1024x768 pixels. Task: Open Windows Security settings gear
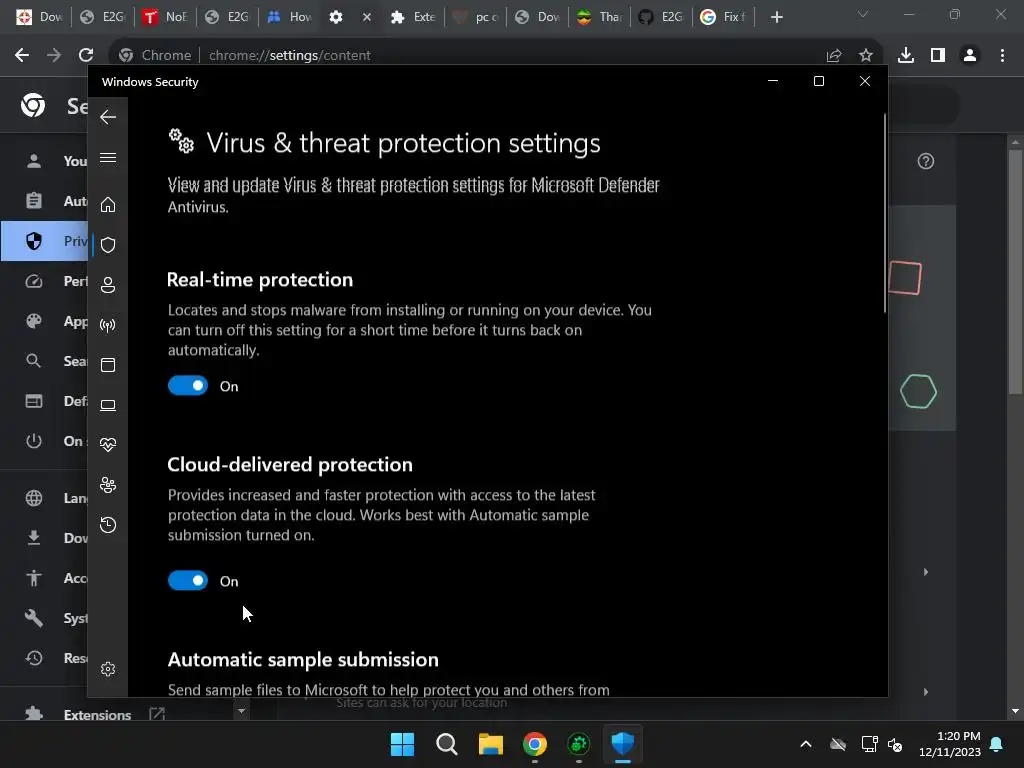[108, 669]
